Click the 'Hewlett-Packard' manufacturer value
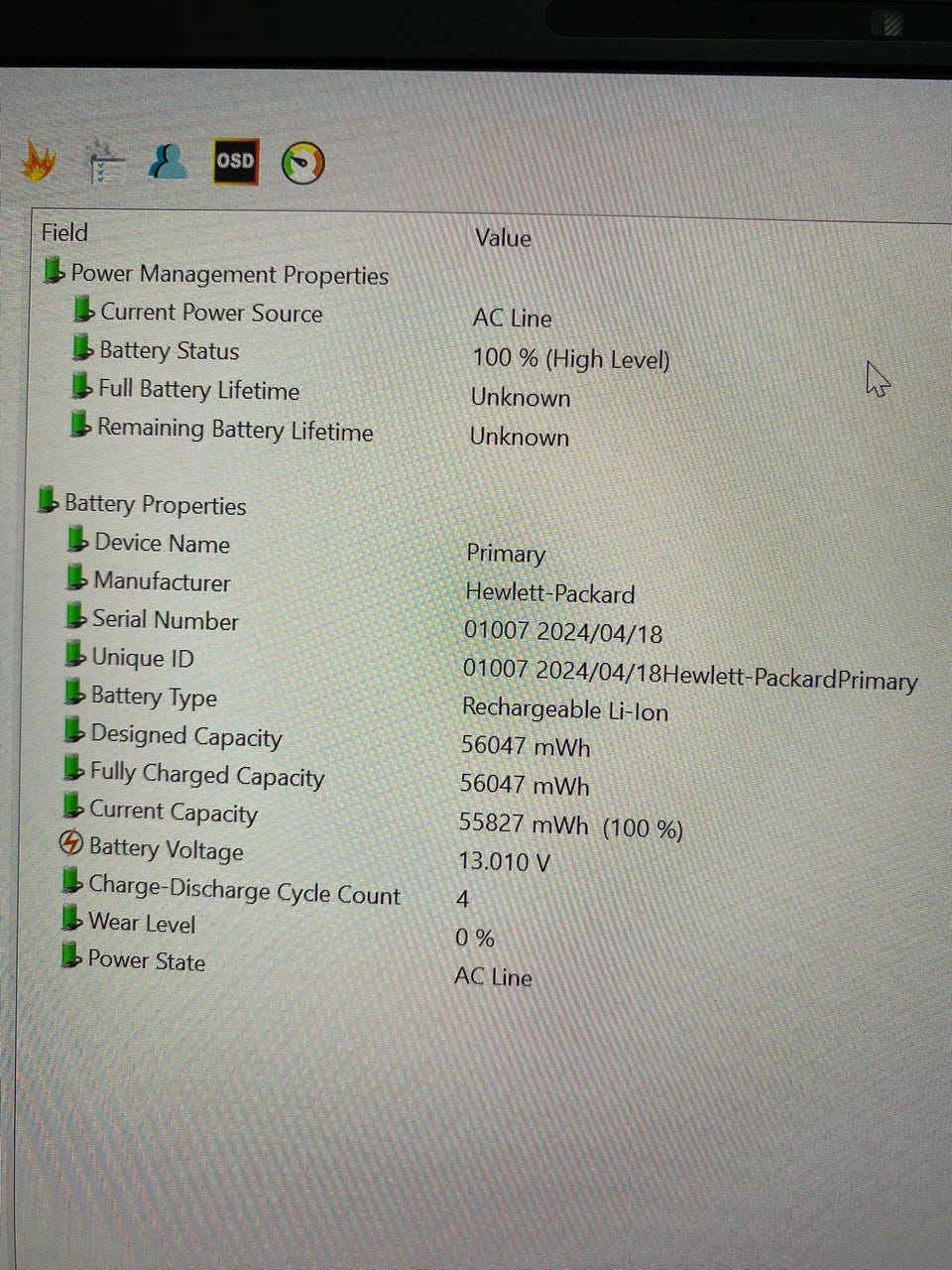 coord(550,593)
